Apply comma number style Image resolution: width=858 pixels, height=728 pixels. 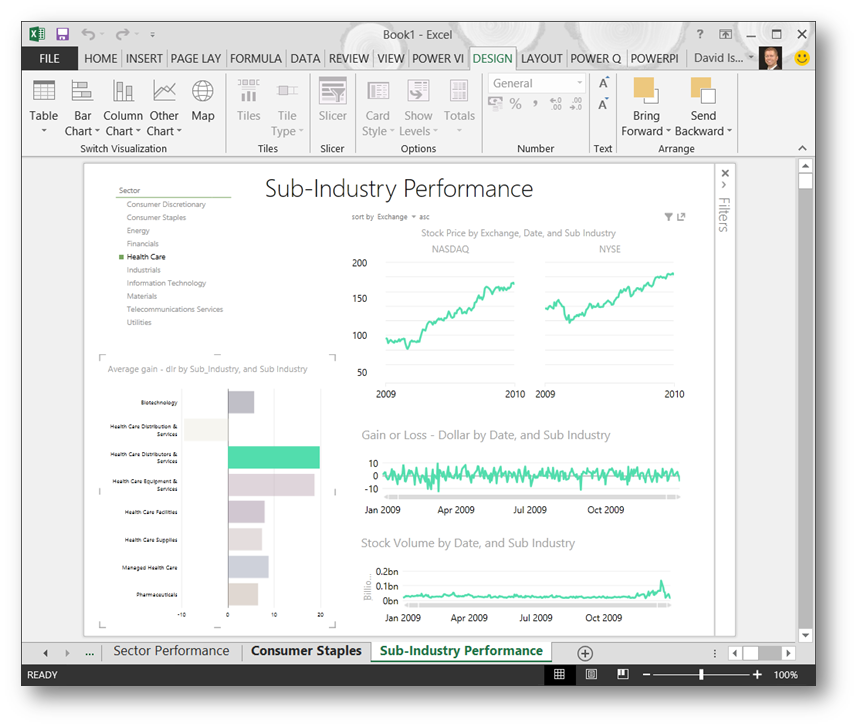pyautogui.click(x=535, y=103)
